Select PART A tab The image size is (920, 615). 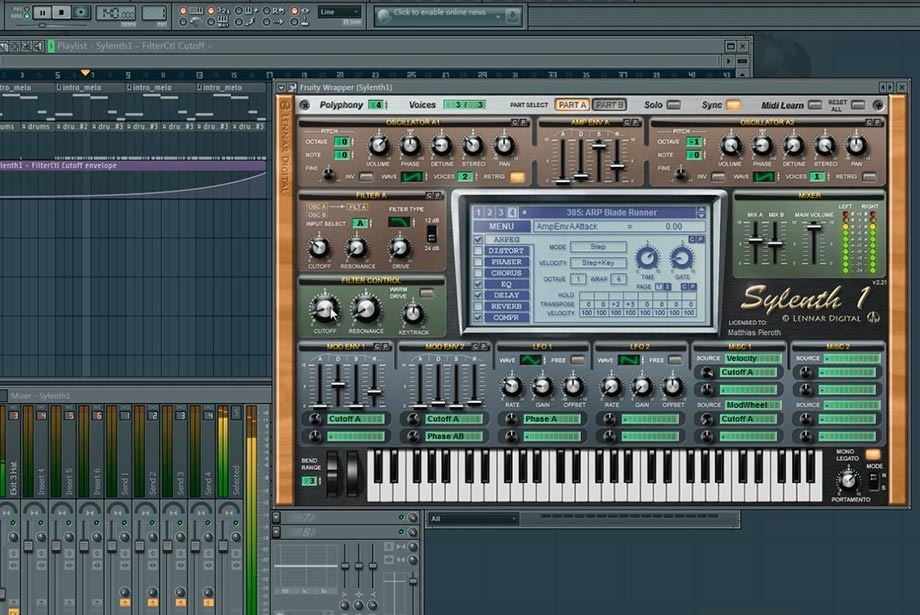[572, 105]
